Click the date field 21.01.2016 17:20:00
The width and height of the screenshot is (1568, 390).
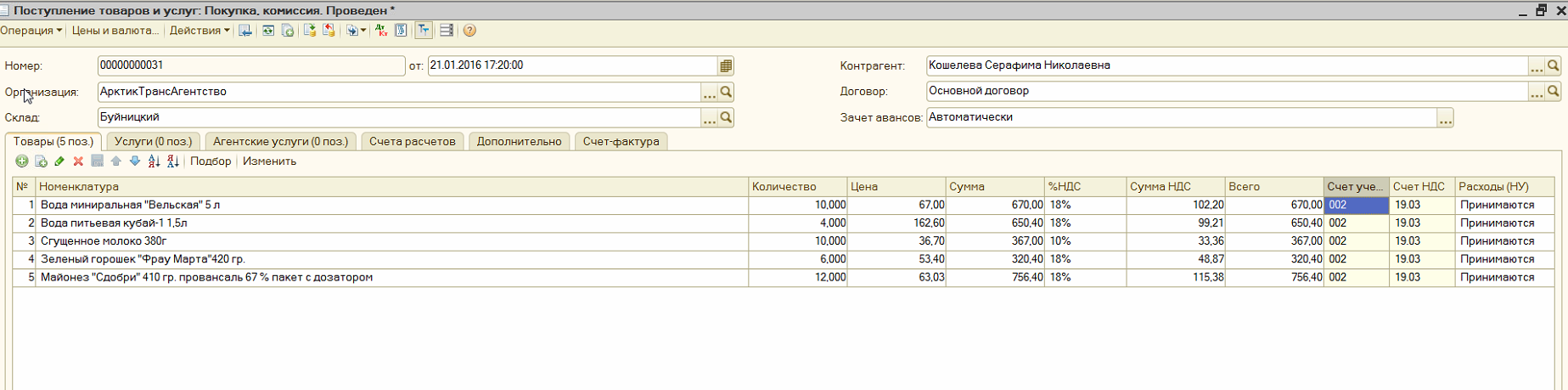pyautogui.click(x=572, y=65)
